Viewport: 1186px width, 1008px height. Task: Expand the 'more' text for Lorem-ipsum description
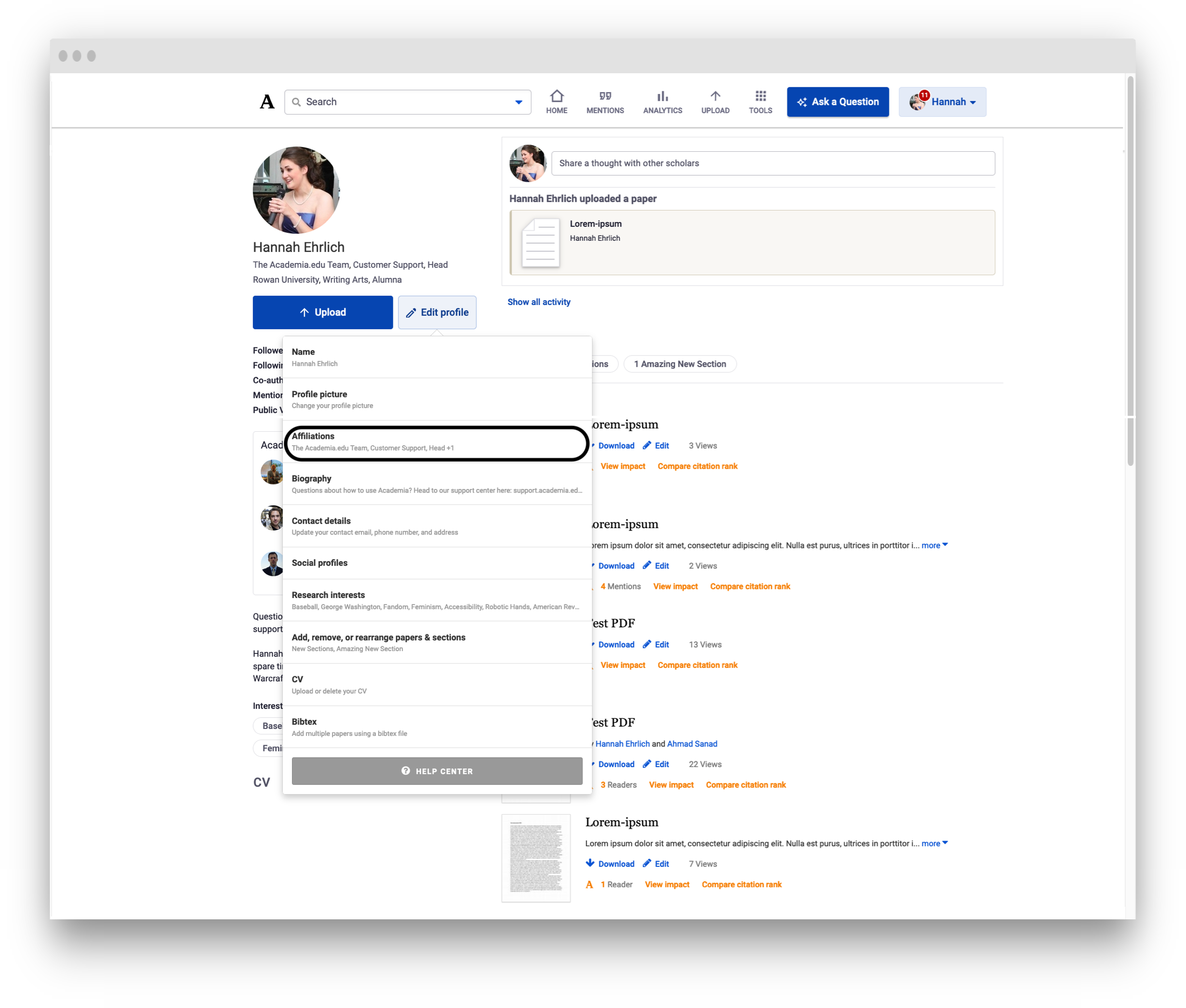click(931, 843)
